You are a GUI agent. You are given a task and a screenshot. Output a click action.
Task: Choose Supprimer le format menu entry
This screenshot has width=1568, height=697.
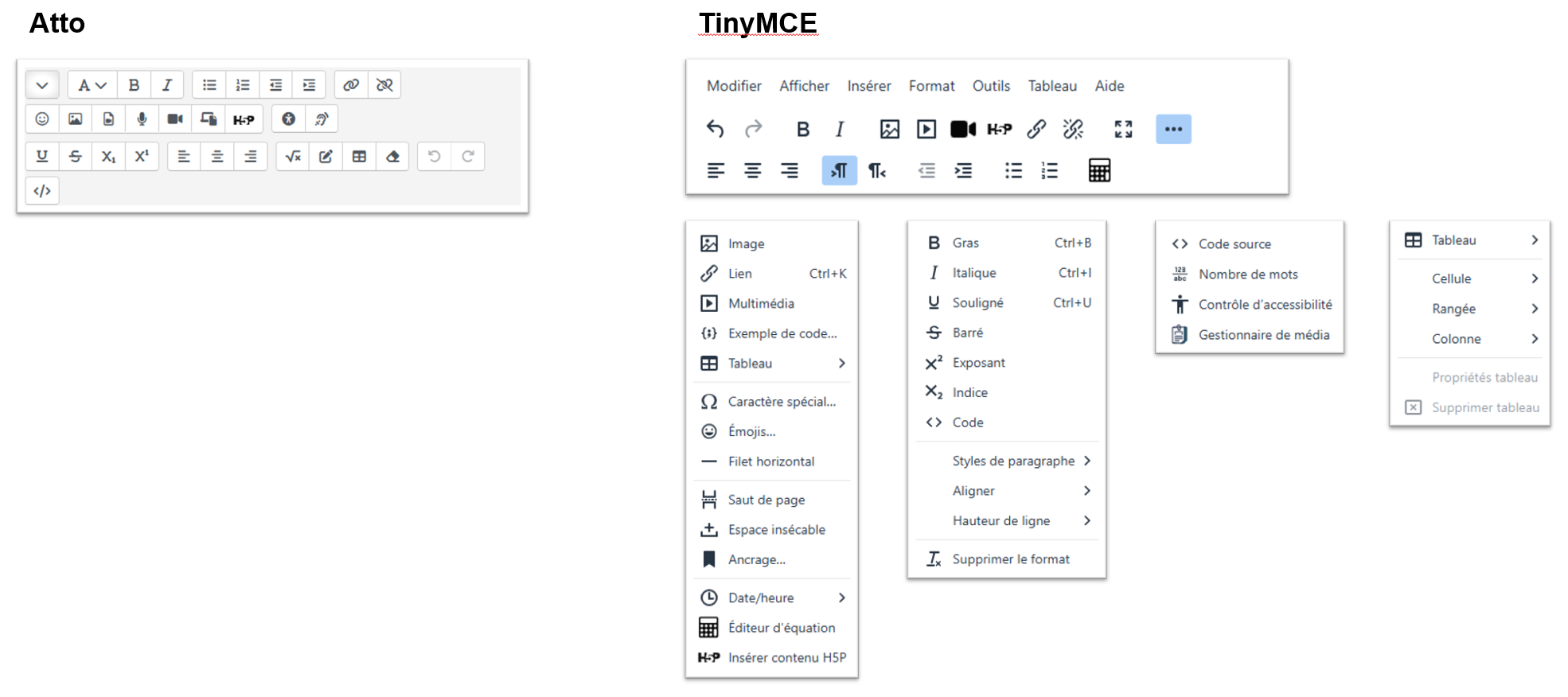(x=1011, y=559)
